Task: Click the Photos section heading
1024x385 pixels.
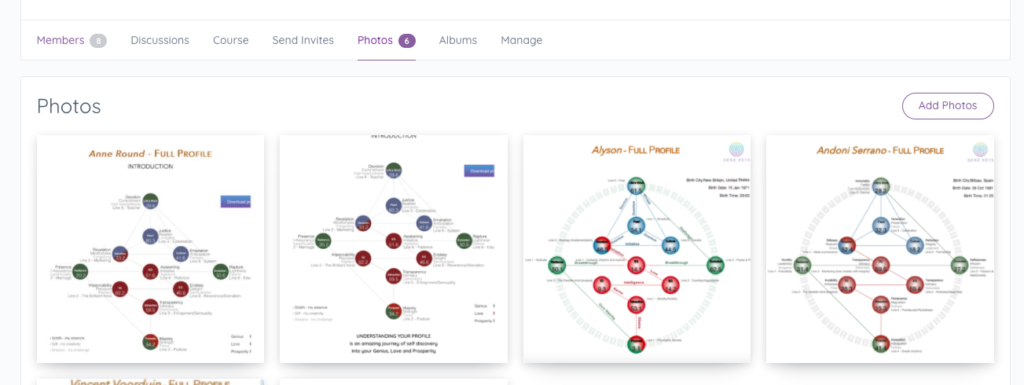Action: (x=69, y=106)
